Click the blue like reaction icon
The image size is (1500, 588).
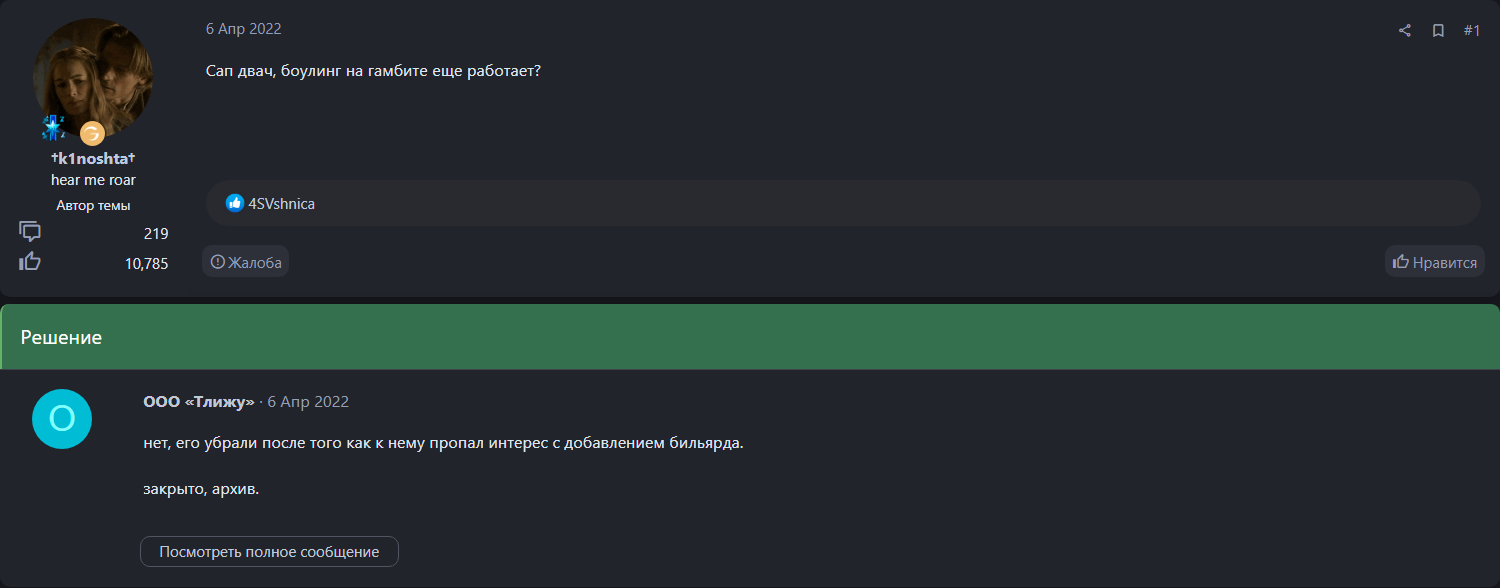pyautogui.click(x=235, y=203)
